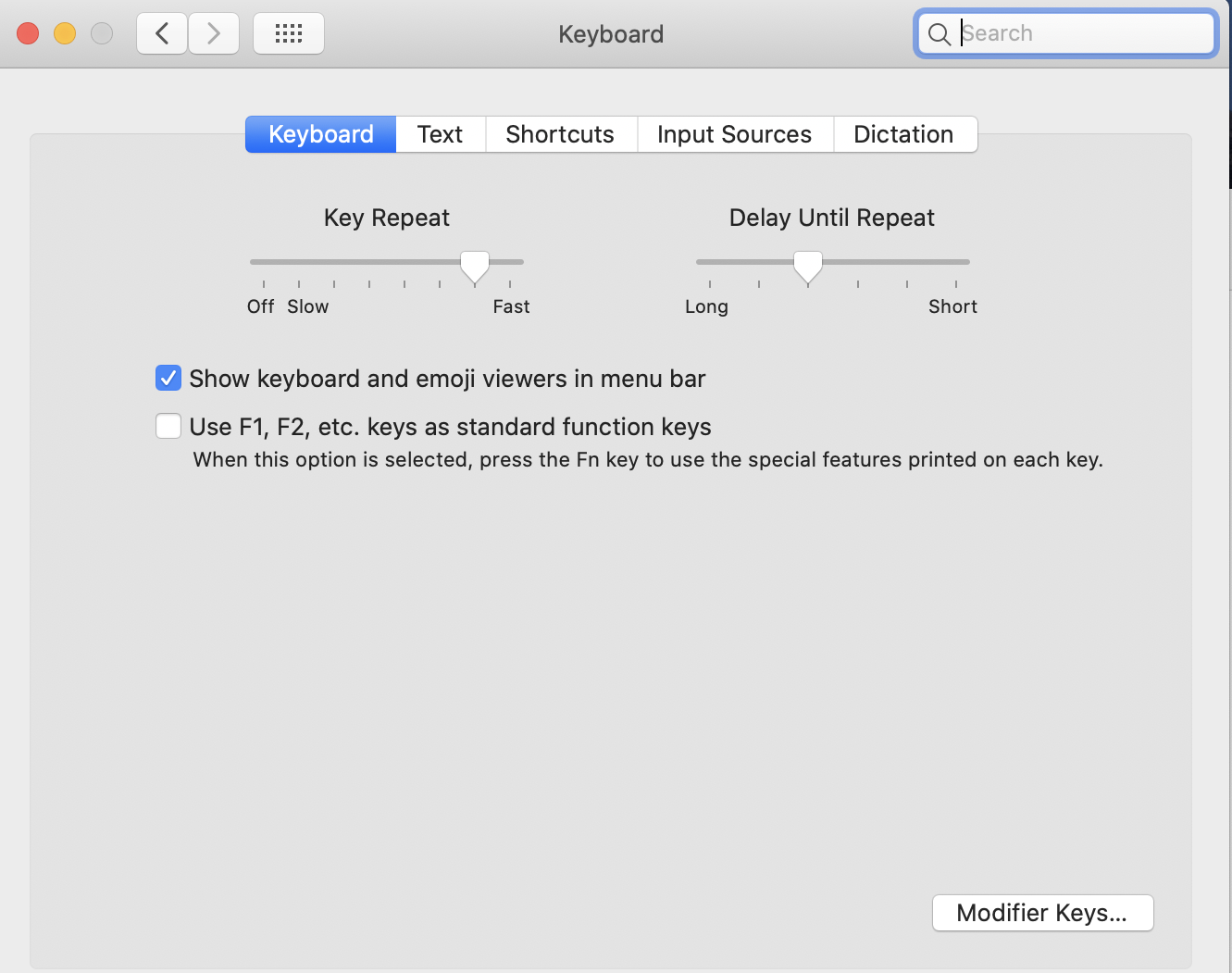The width and height of the screenshot is (1232, 973).
Task: Click the Keyboard window title
Action: 611,34
